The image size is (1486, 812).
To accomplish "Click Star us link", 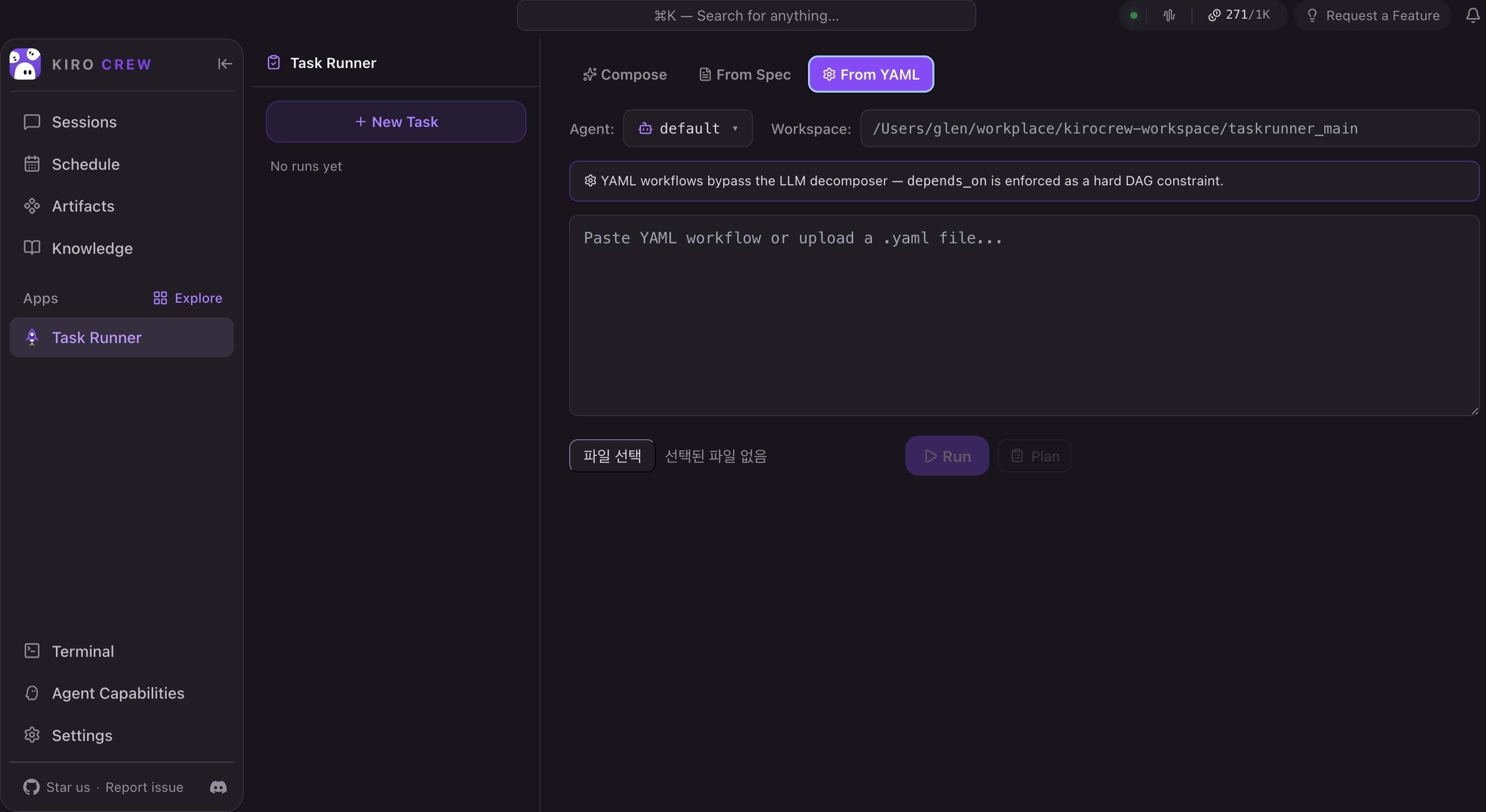I will [x=68, y=787].
